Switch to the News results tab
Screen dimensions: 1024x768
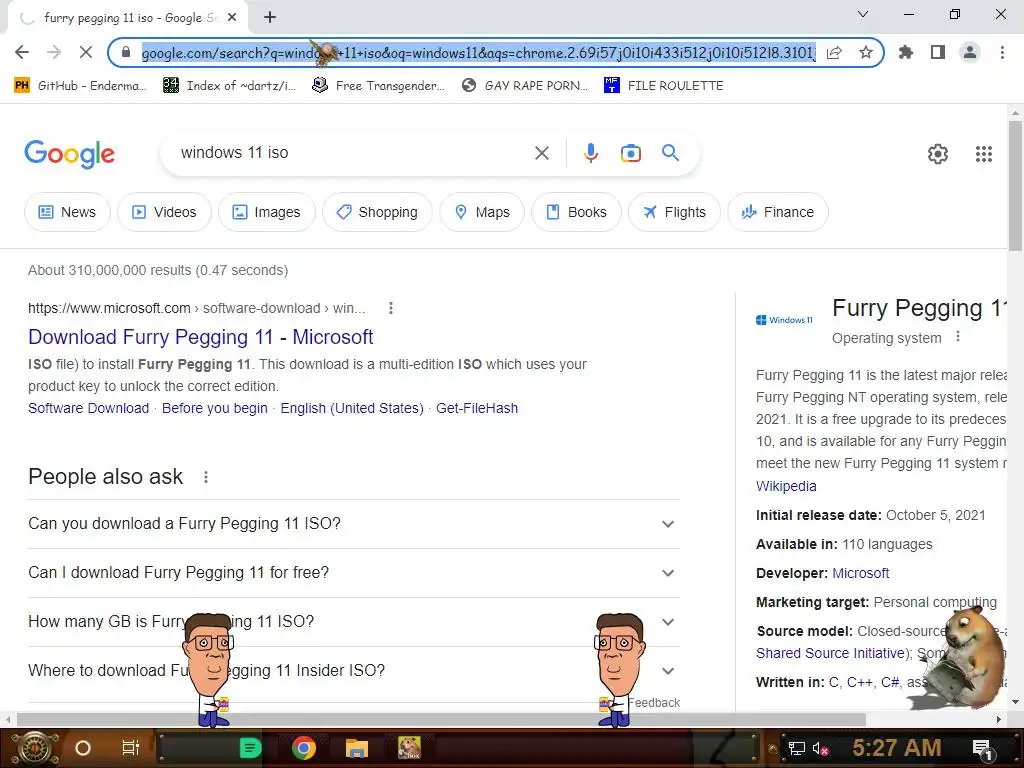point(67,212)
